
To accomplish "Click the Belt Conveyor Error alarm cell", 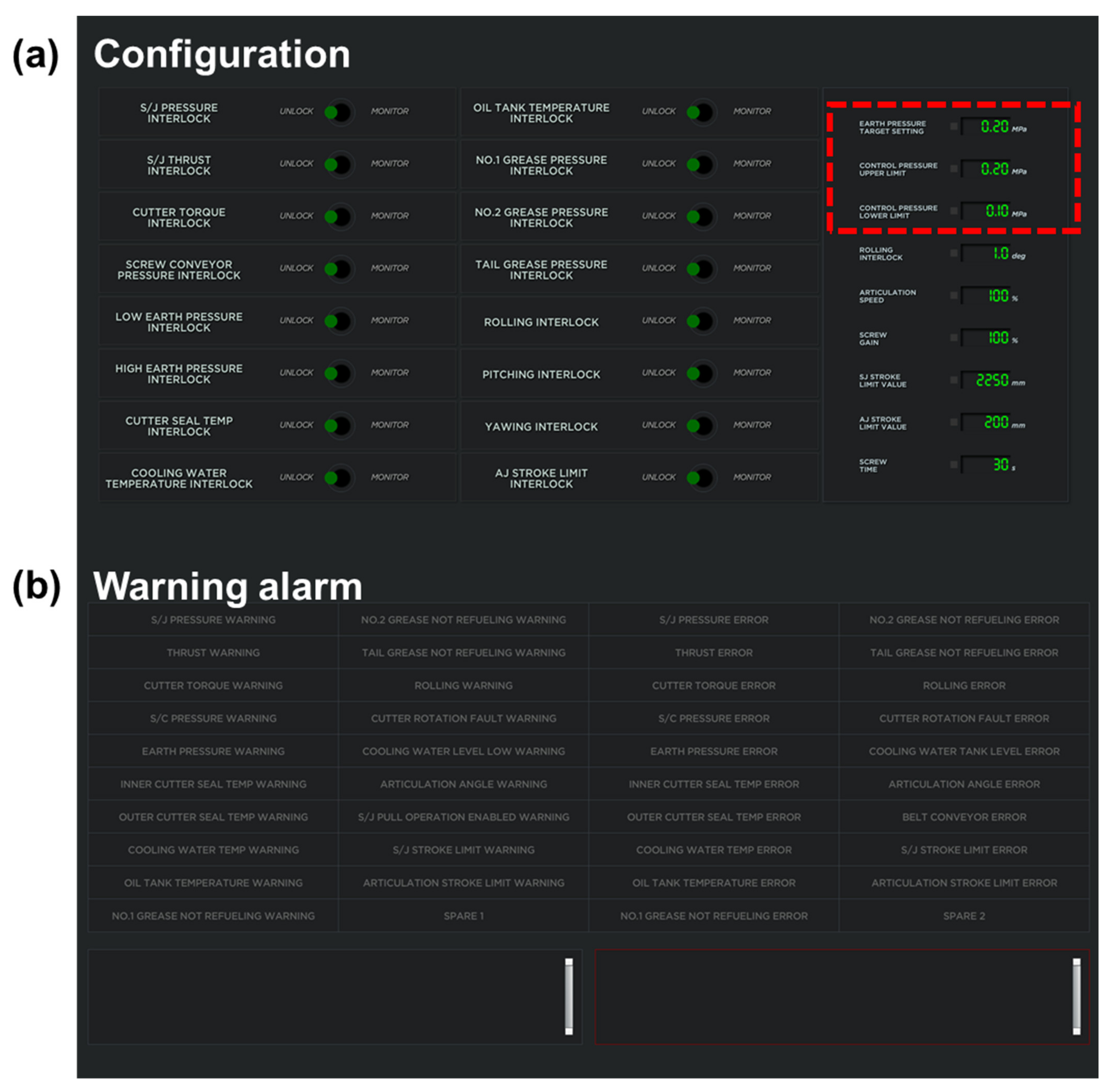I will (x=964, y=817).
